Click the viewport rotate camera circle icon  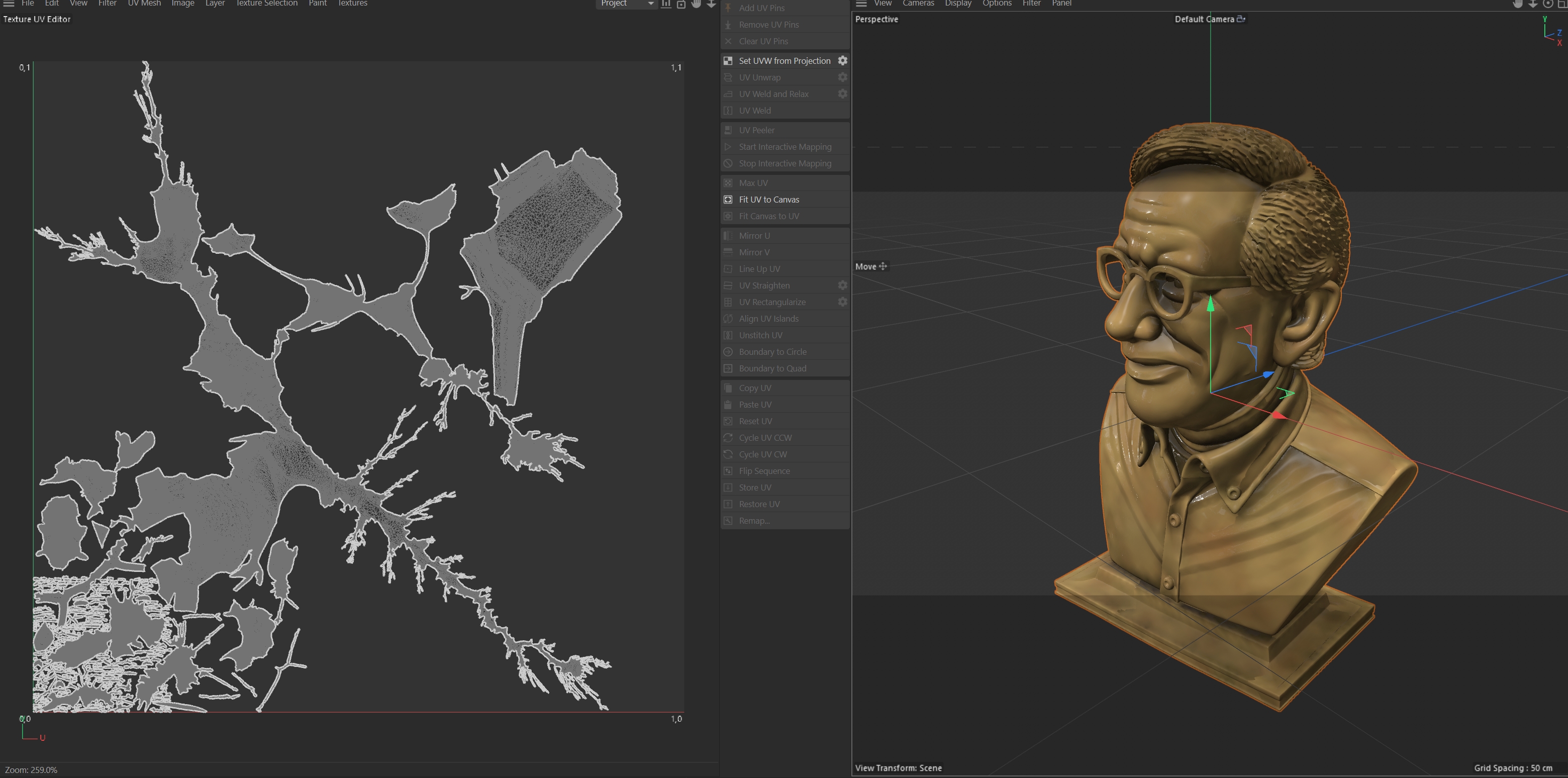[x=1547, y=4]
